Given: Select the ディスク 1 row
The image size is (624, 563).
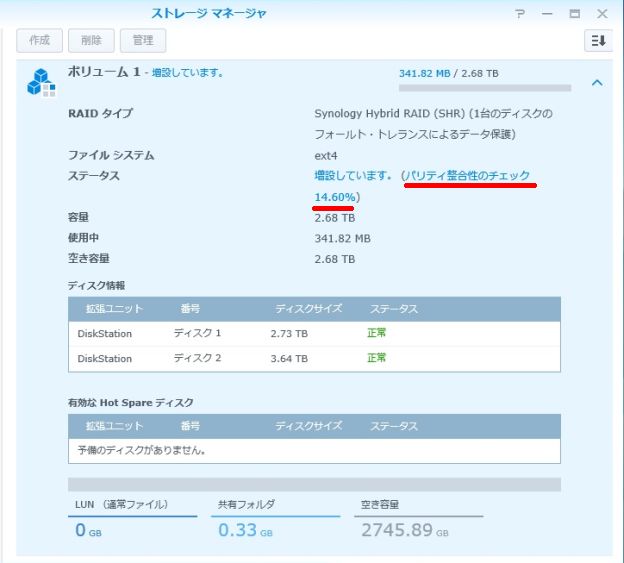Looking at the screenshot, I should point(314,333).
